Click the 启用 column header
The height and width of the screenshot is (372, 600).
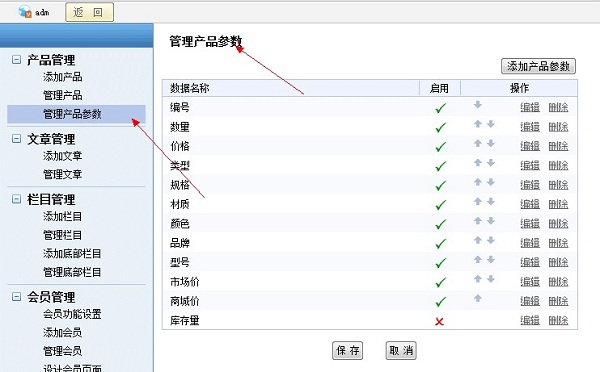(x=439, y=88)
